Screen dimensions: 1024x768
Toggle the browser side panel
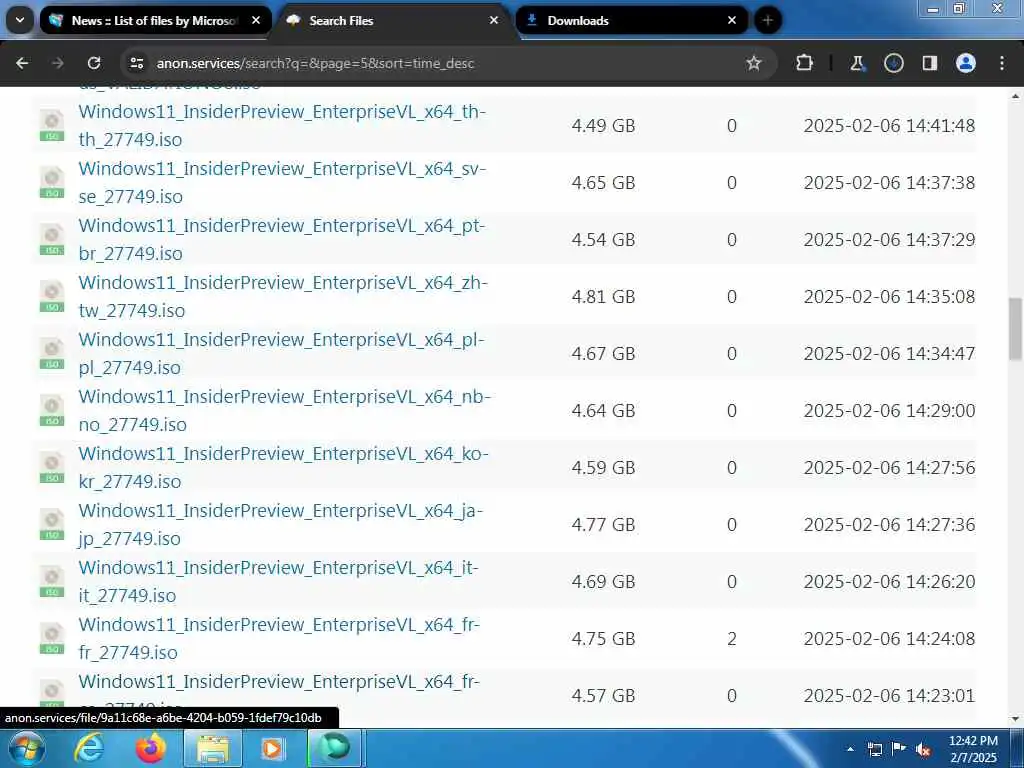(x=929, y=63)
